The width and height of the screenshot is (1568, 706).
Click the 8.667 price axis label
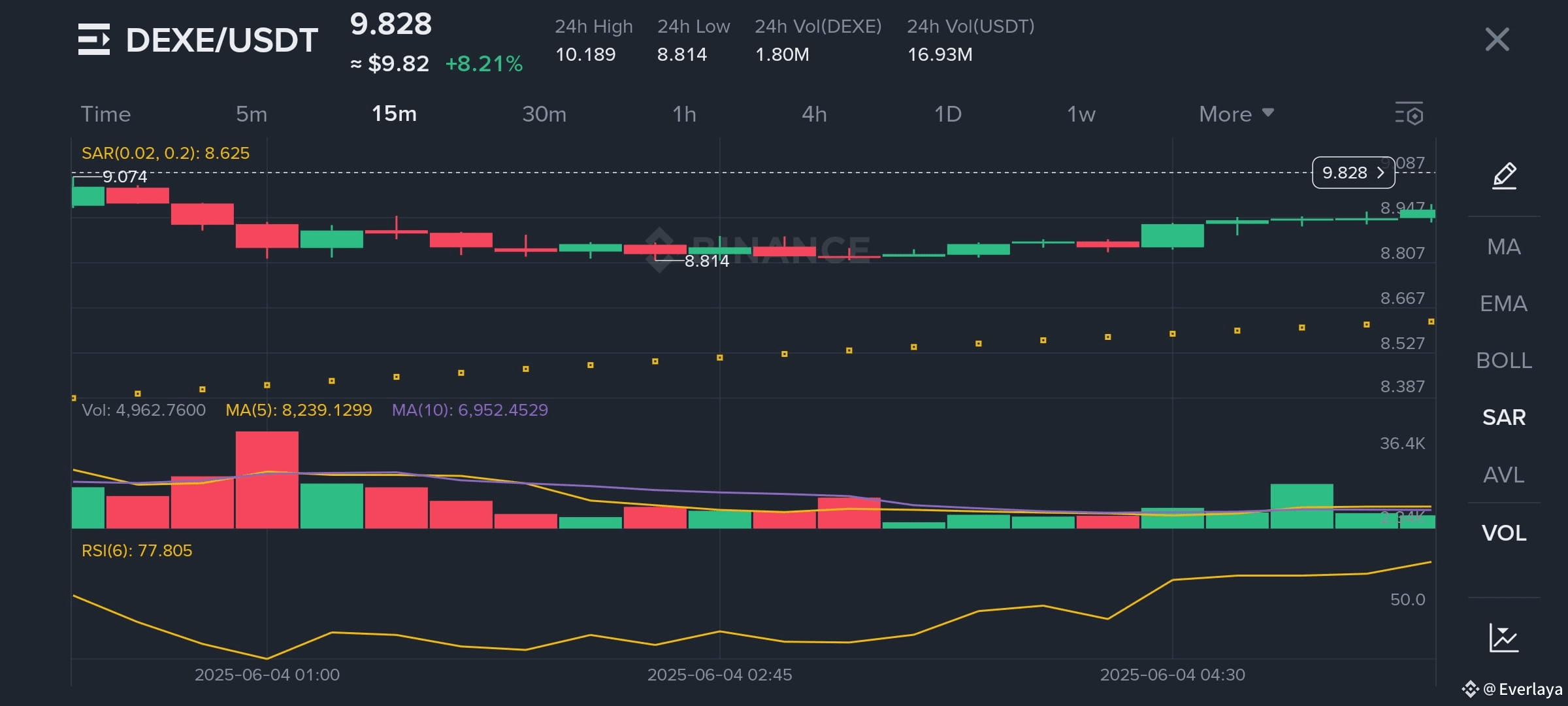pyautogui.click(x=1402, y=298)
